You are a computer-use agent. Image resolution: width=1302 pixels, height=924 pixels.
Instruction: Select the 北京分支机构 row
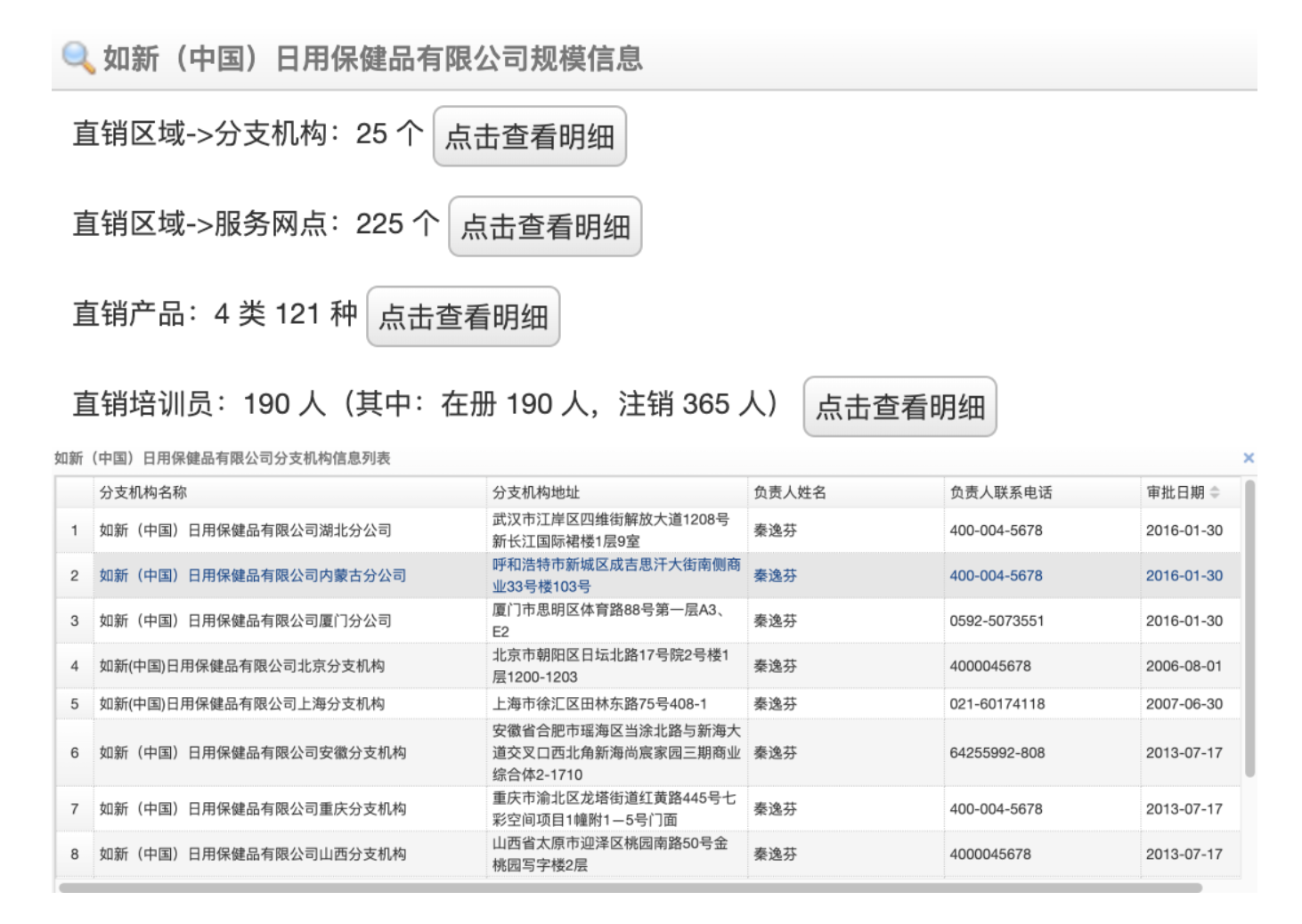click(x=242, y=666)
